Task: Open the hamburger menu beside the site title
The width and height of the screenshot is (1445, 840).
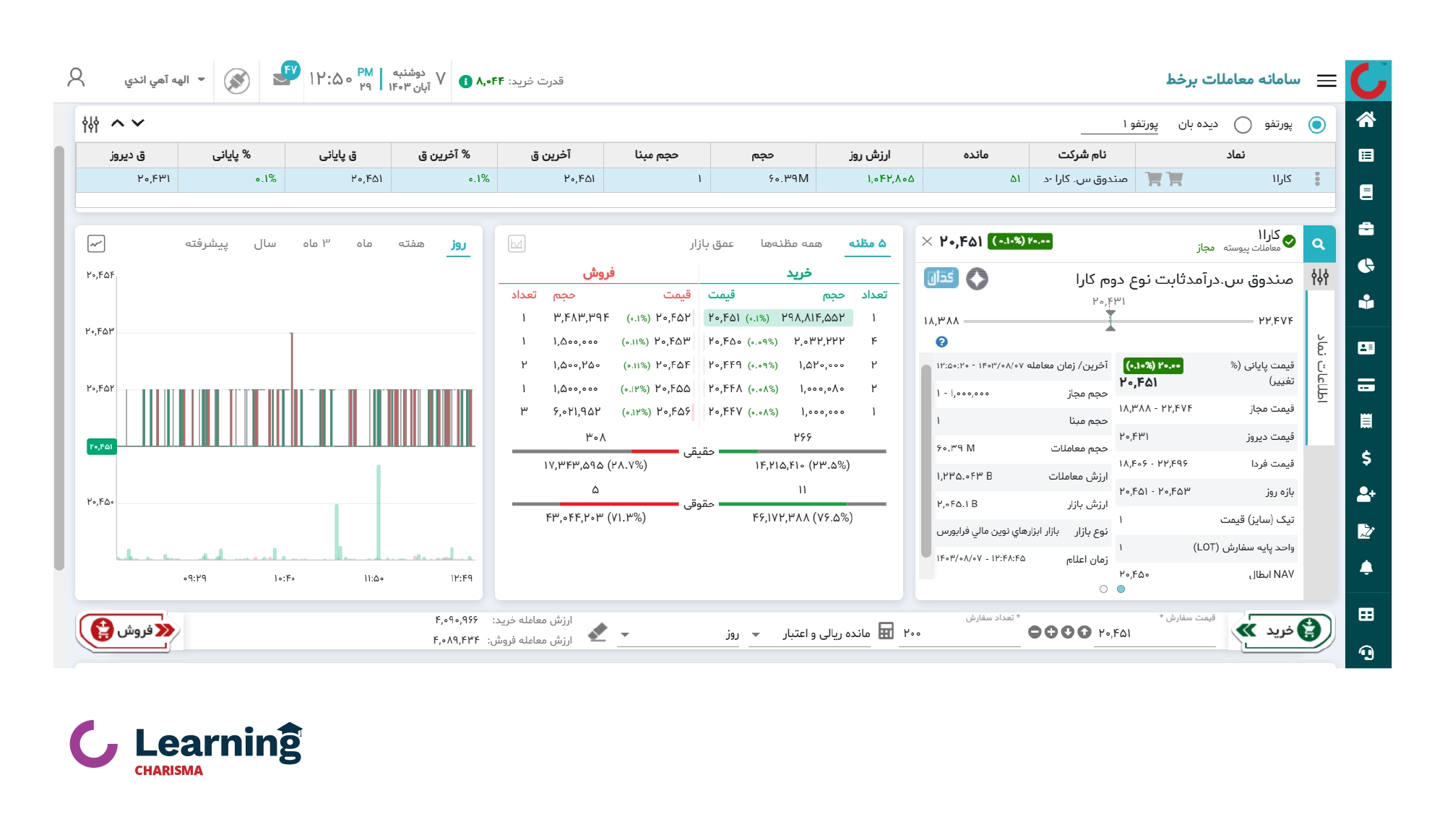Action: point(1326,81)
